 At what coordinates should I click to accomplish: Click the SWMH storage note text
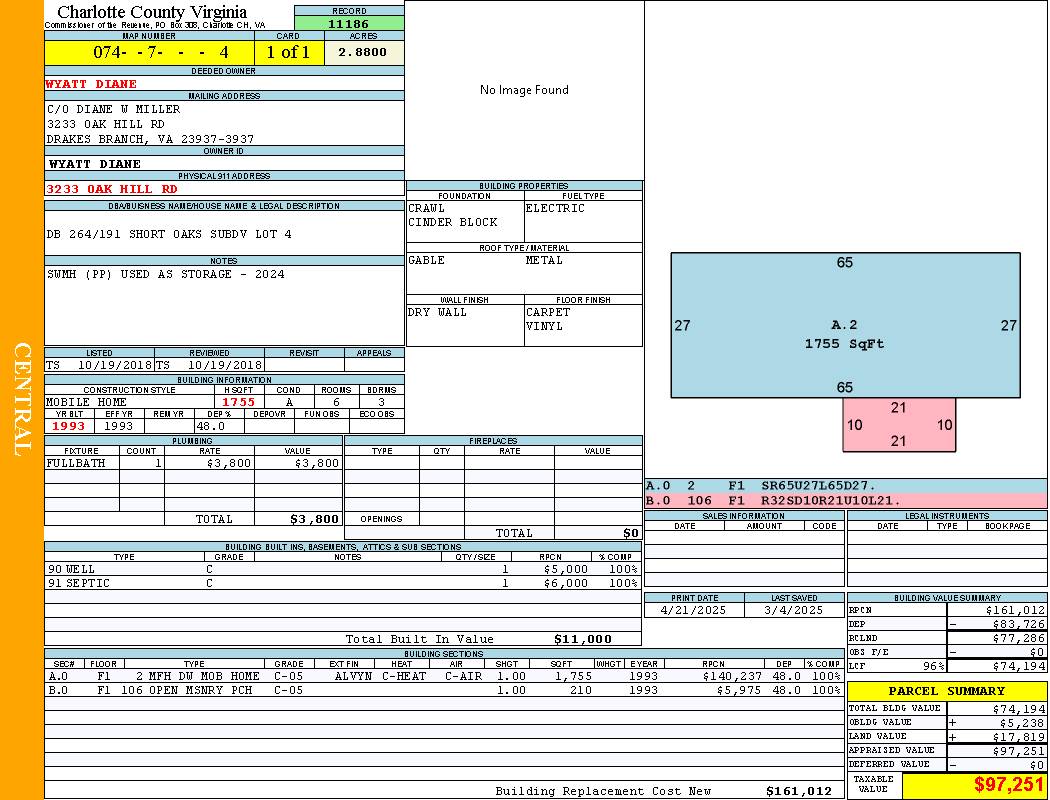(x=165, y=274)
